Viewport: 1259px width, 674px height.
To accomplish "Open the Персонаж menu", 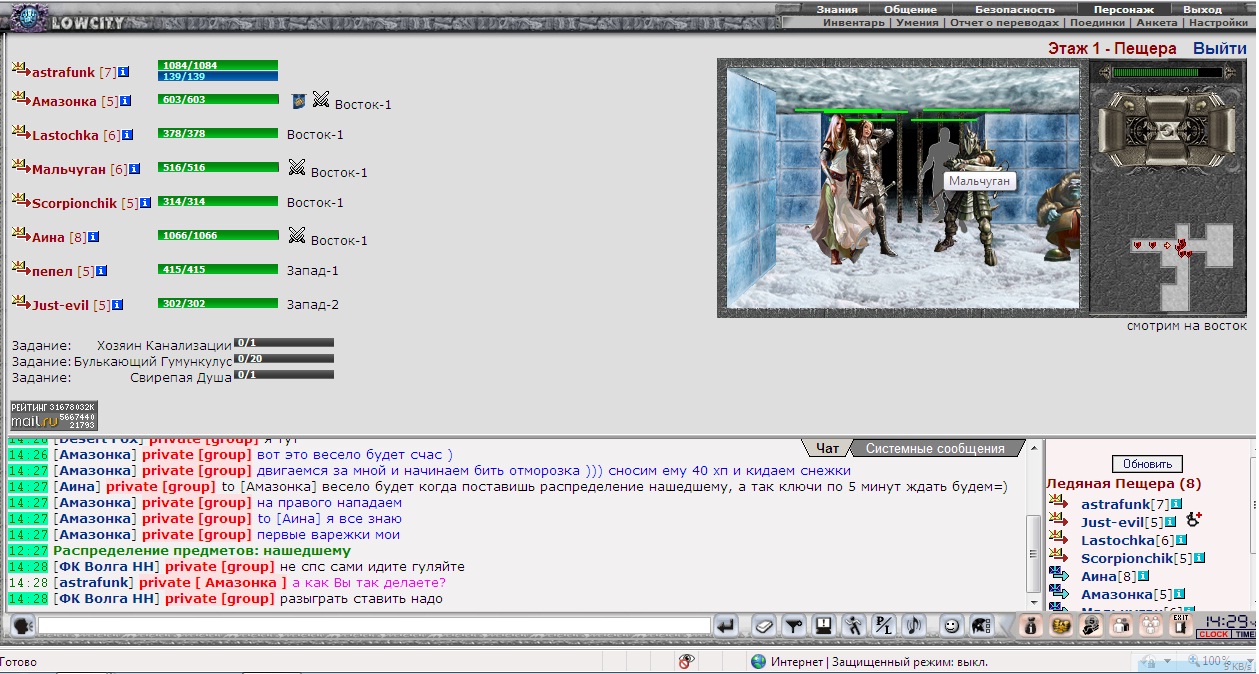I will coord(1125,9).
